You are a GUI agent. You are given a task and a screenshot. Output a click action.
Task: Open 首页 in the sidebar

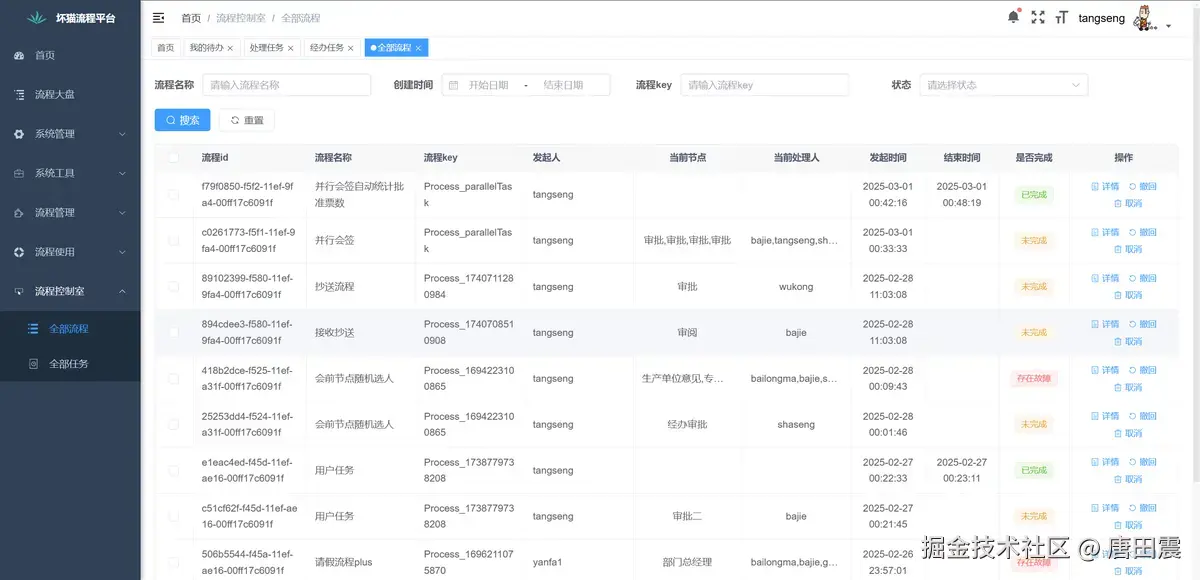click(70, 55)
